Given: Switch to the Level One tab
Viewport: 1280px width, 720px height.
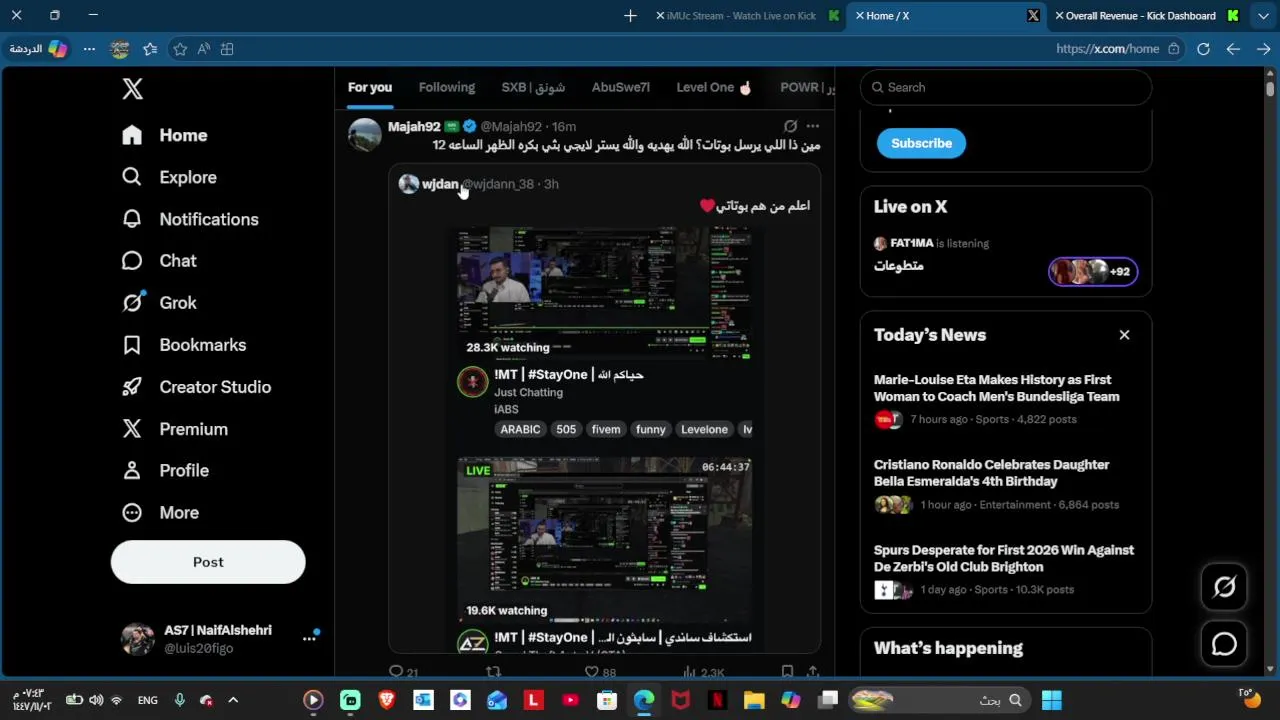Looking at the screenshot, I should [x=714, y=88].
